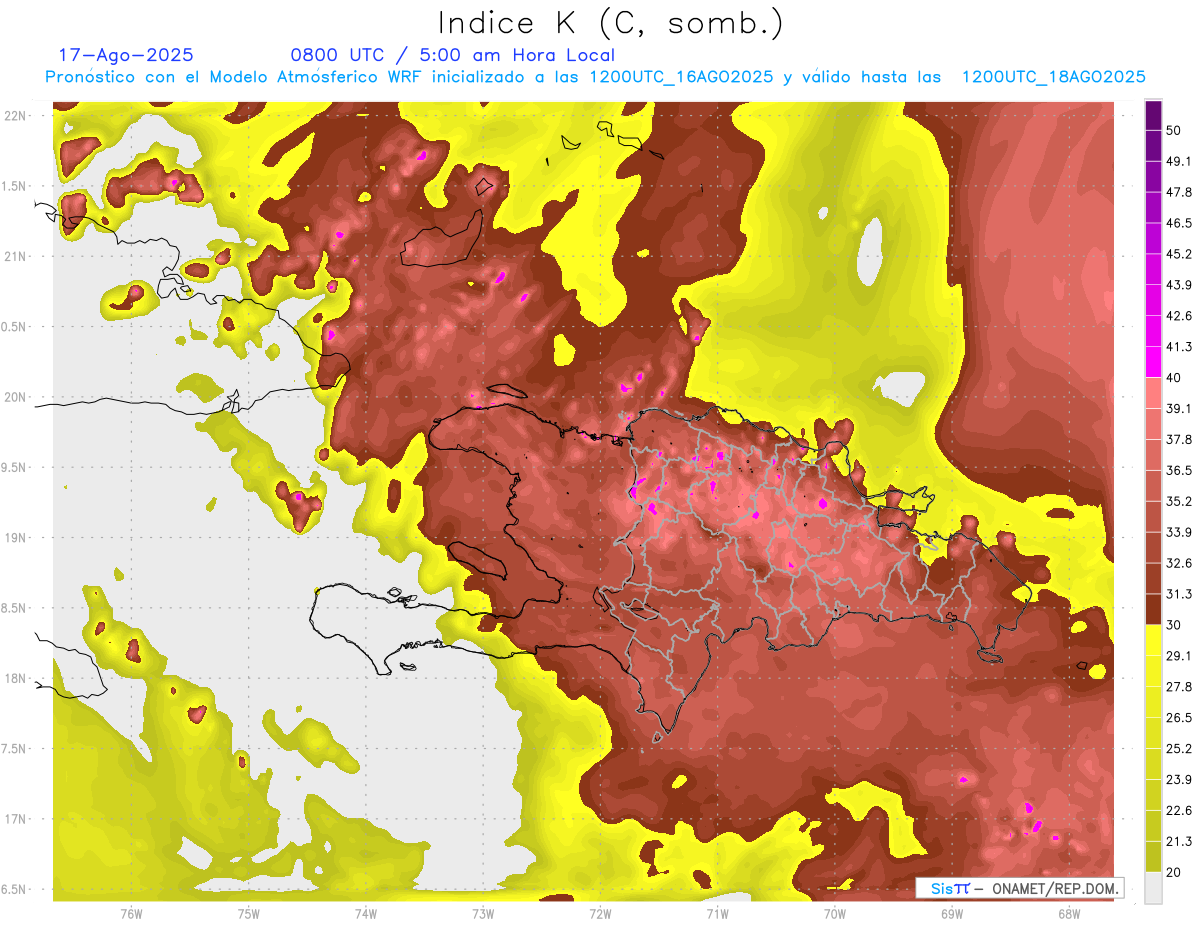1200x927 pixels.
Task: Click the colorbar value "23.9"
Action: (1179, 779)
